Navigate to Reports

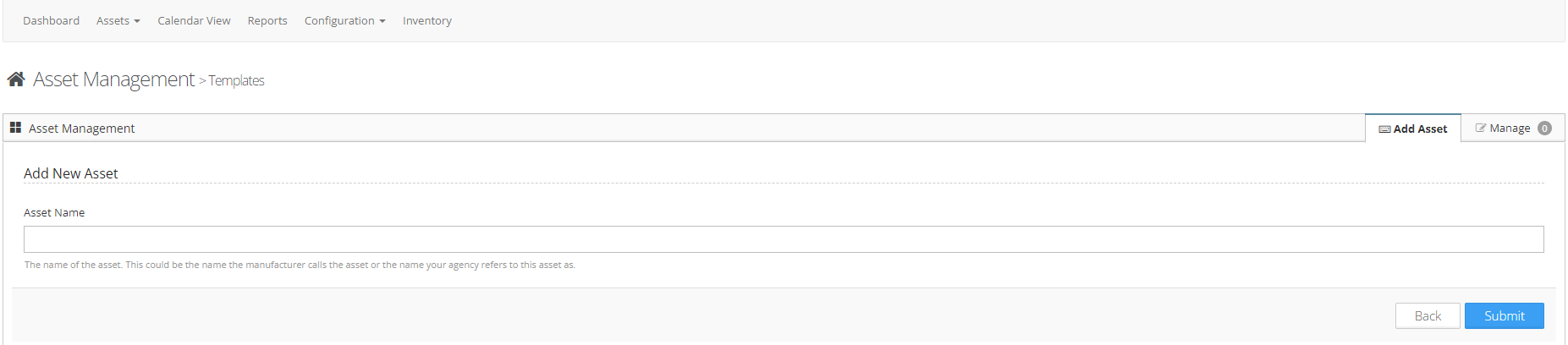pyautogui.click(x=267, y=20)
